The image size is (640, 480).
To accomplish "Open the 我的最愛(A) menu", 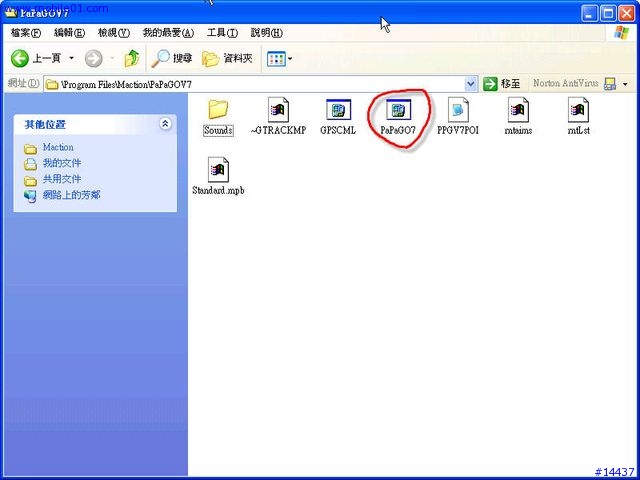I will click(168, 33).
